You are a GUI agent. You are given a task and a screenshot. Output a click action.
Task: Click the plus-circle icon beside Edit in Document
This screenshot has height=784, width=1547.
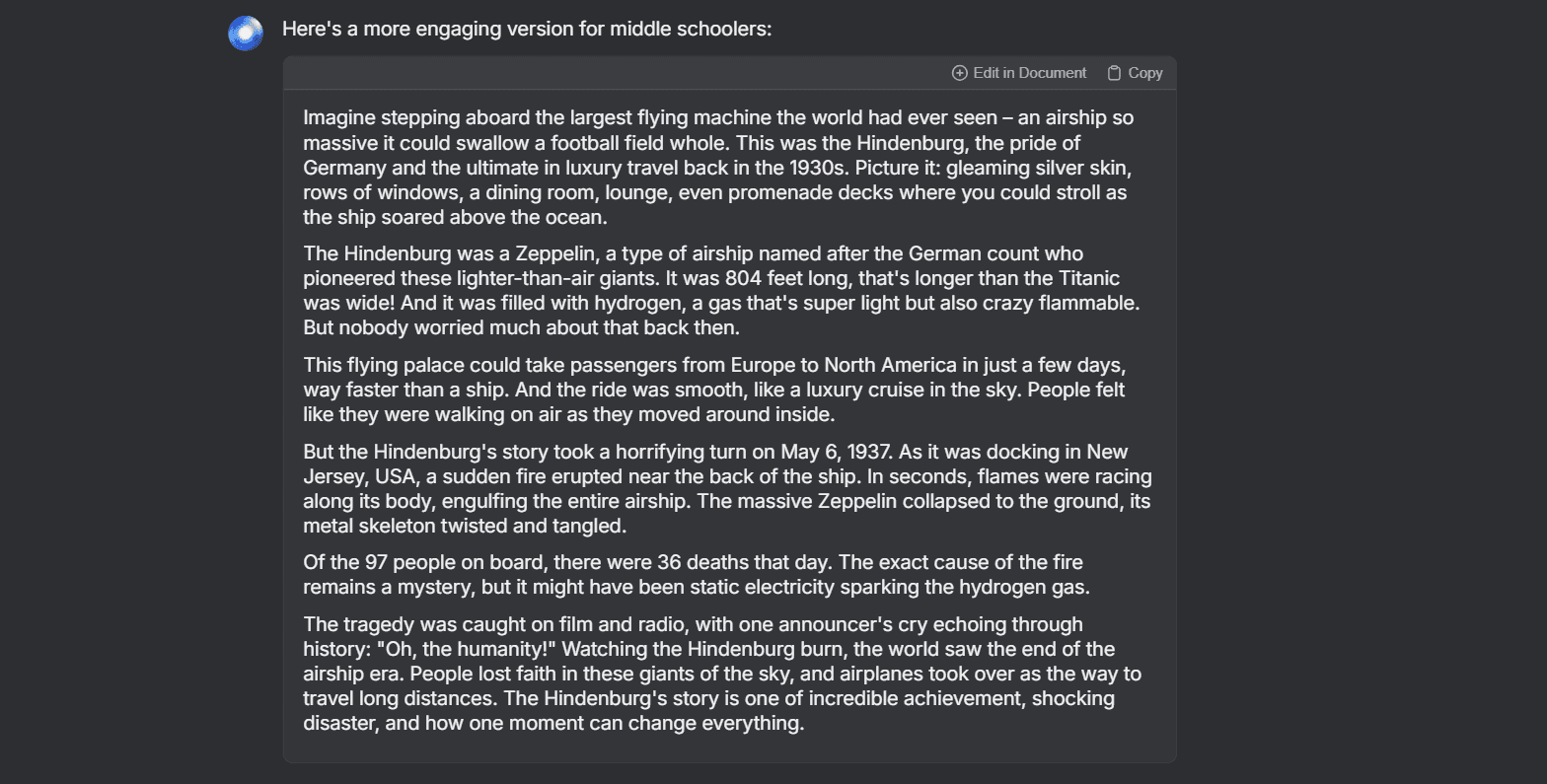(x=959, y=73)
